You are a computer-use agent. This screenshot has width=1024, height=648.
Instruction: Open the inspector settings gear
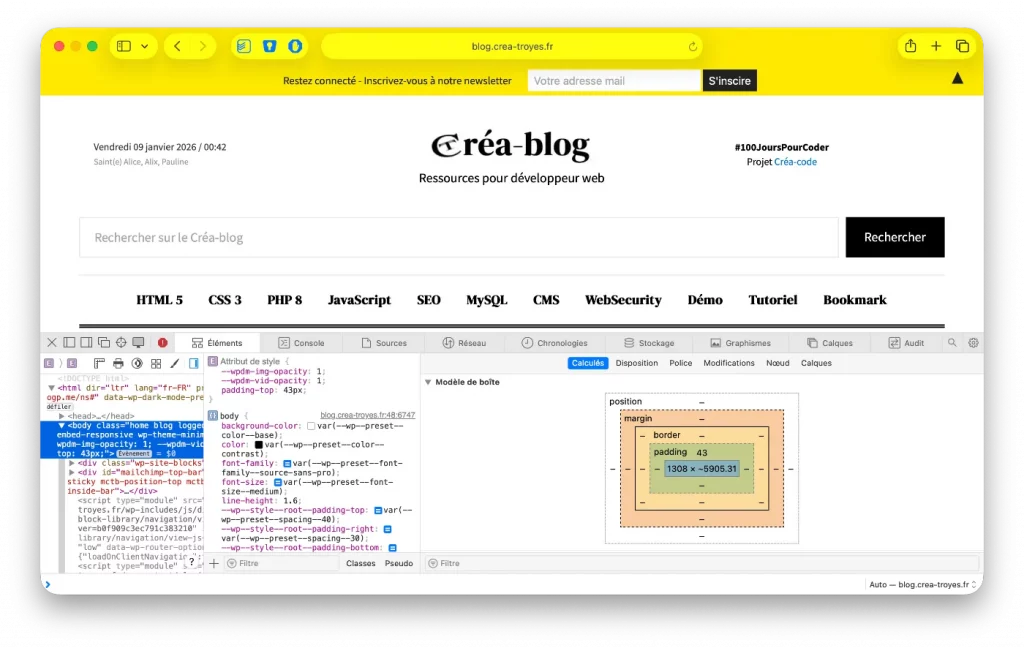[x=973, y=342]
